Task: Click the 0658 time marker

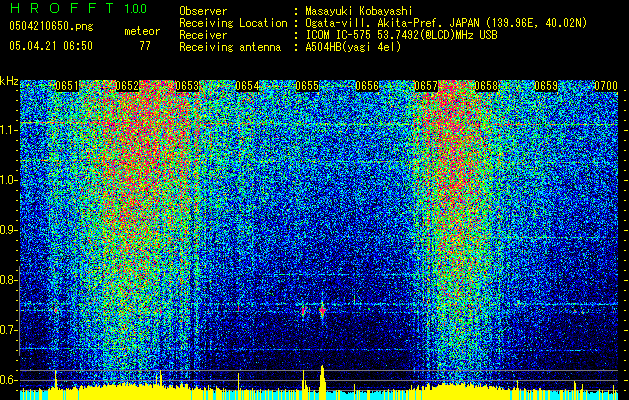Action: tap(486, 86)
